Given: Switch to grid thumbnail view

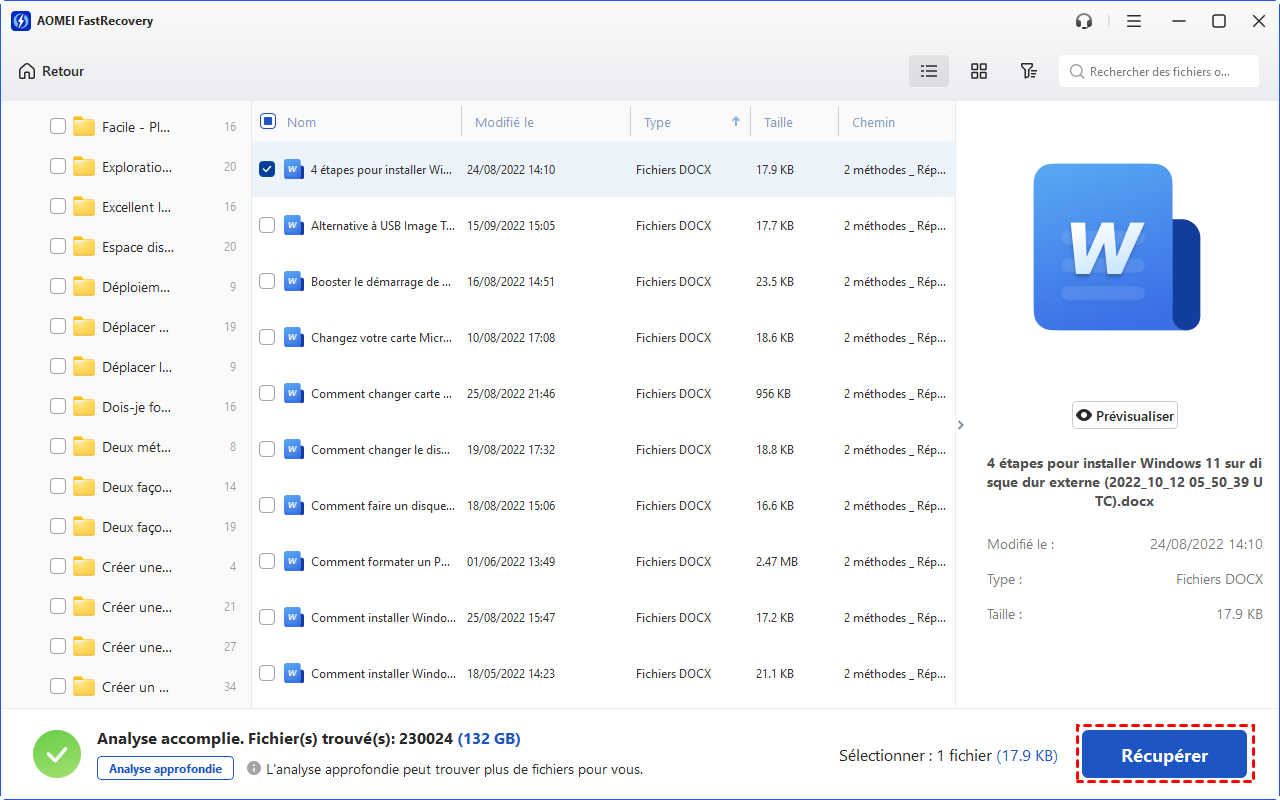Looking at the screenshot, I should click(979, 71).
